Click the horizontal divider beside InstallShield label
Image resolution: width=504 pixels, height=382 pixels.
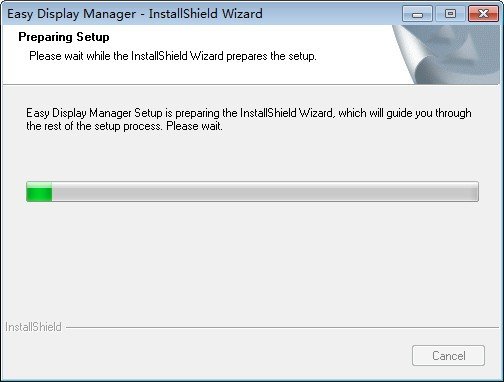282,327
